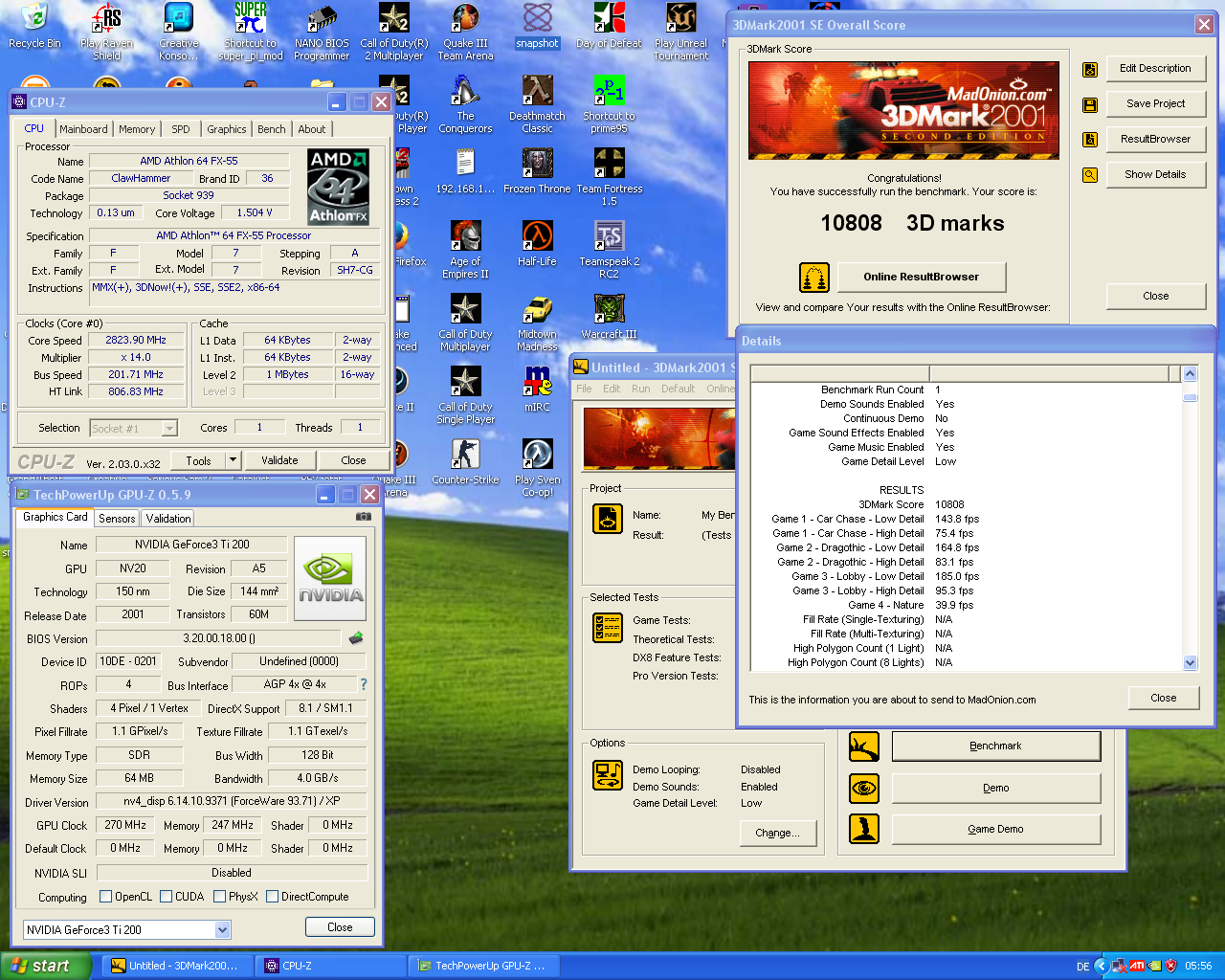Click the yellow runner icon beside Benchmark
Screen dimensions: 1225x980
click(x=864, y=746)
